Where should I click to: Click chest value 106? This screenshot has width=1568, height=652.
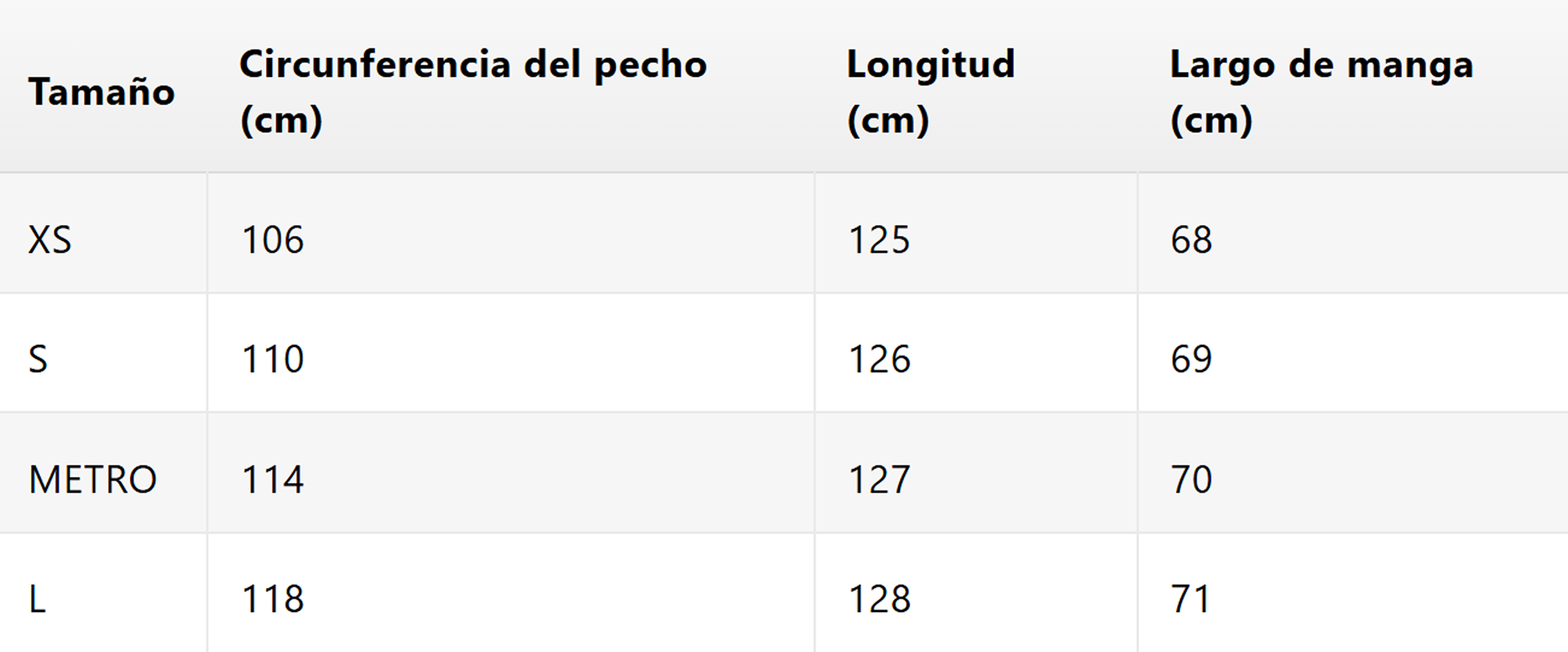[x=273, y=239]
